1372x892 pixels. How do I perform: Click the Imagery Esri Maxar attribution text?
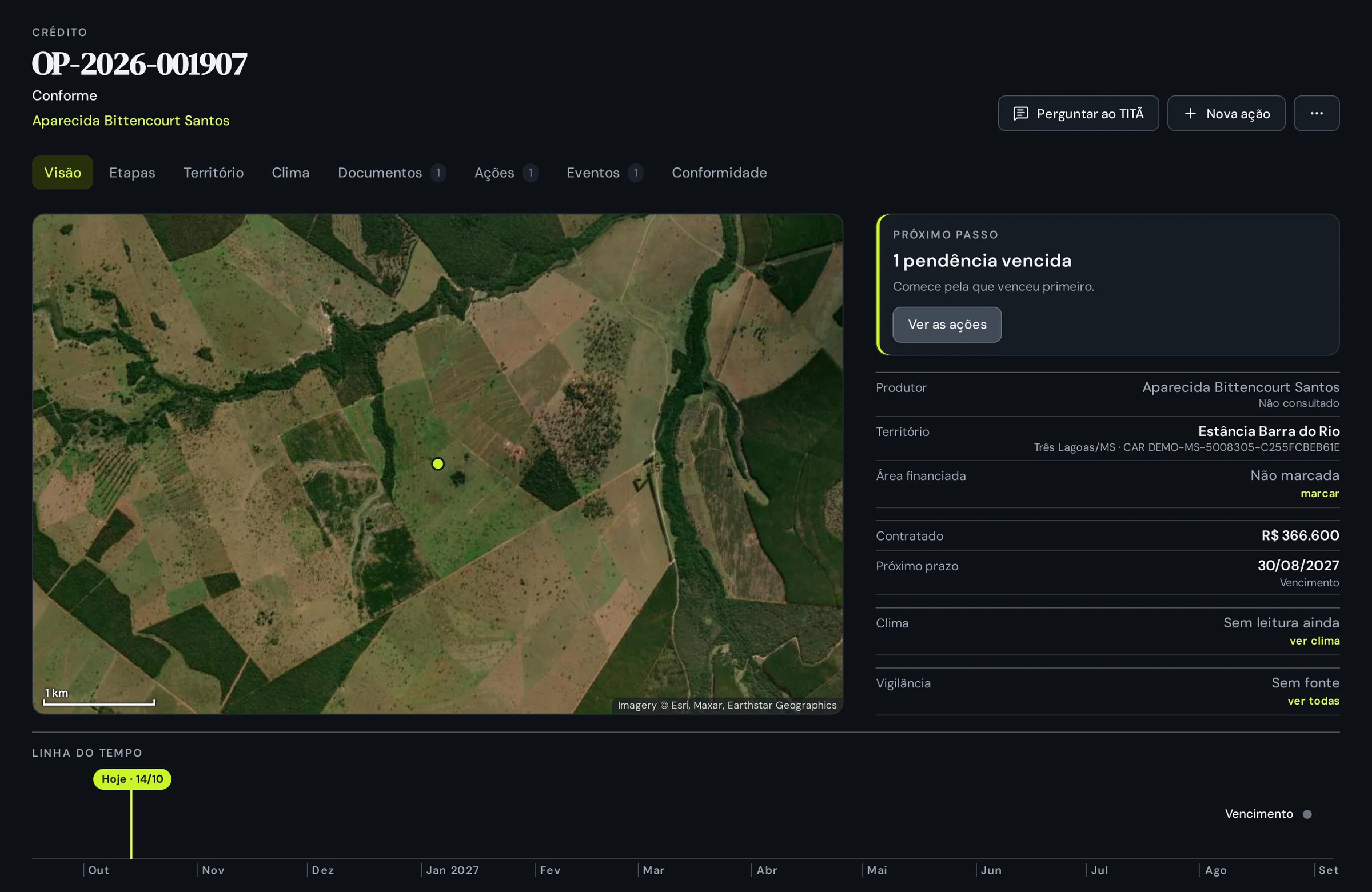point(727,705)
